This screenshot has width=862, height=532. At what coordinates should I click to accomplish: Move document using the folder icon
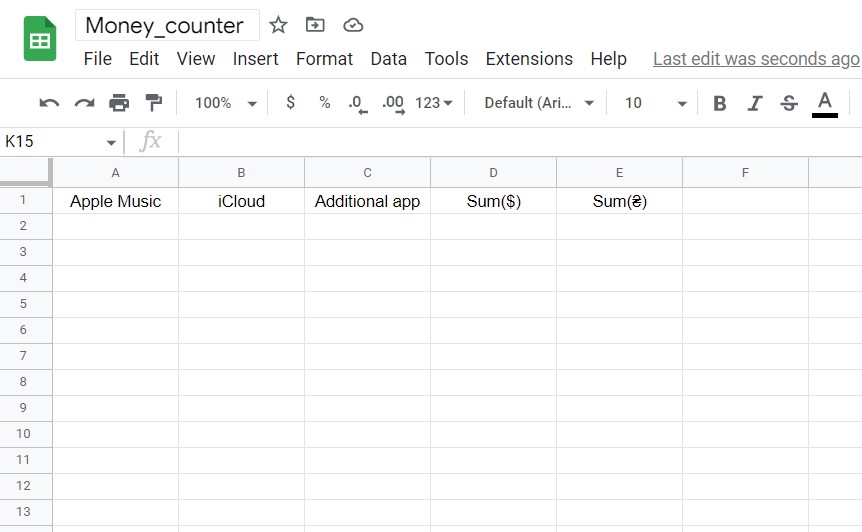315,25
